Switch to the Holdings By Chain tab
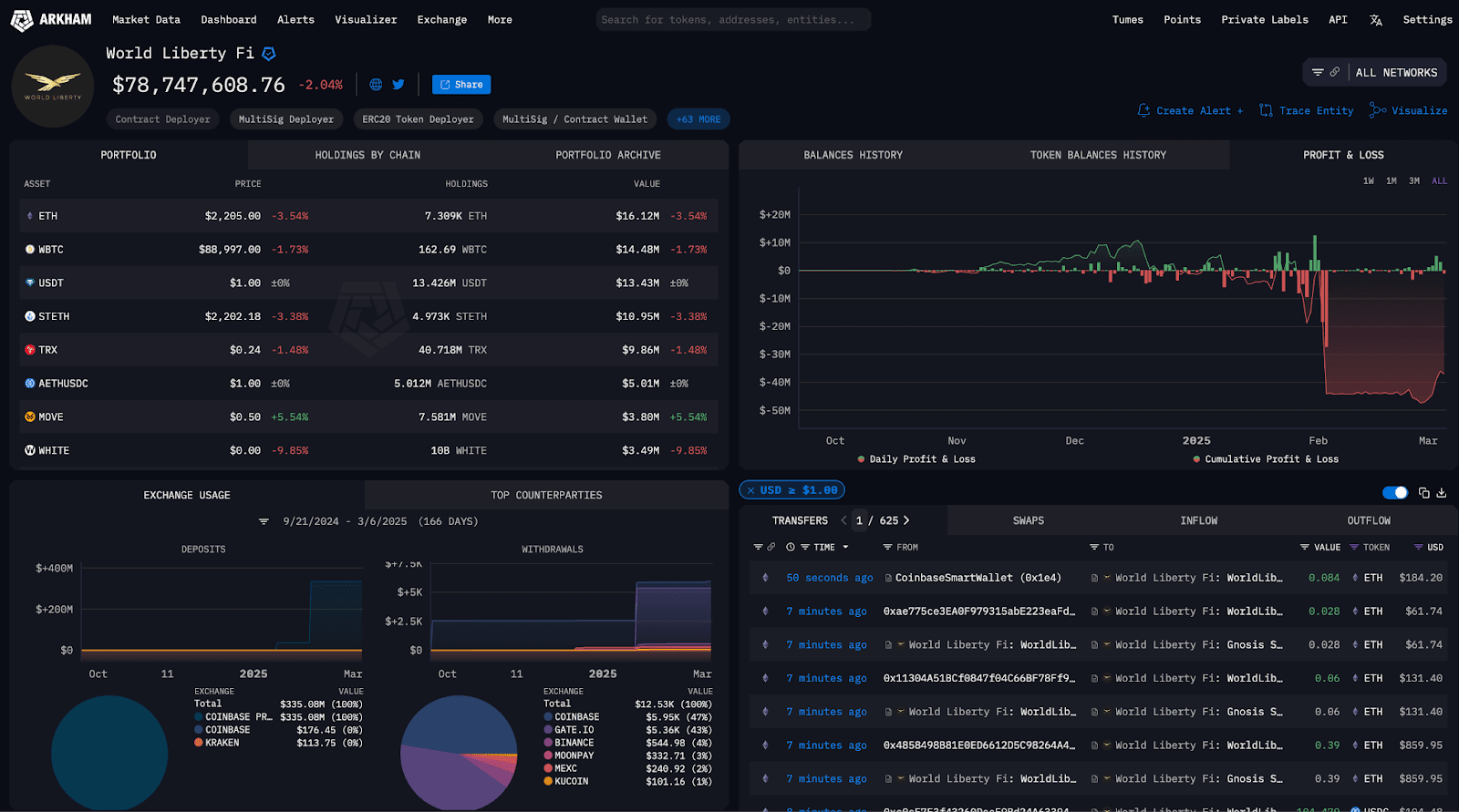Screen dimensions: 1459x812 [x=367, y=155]
